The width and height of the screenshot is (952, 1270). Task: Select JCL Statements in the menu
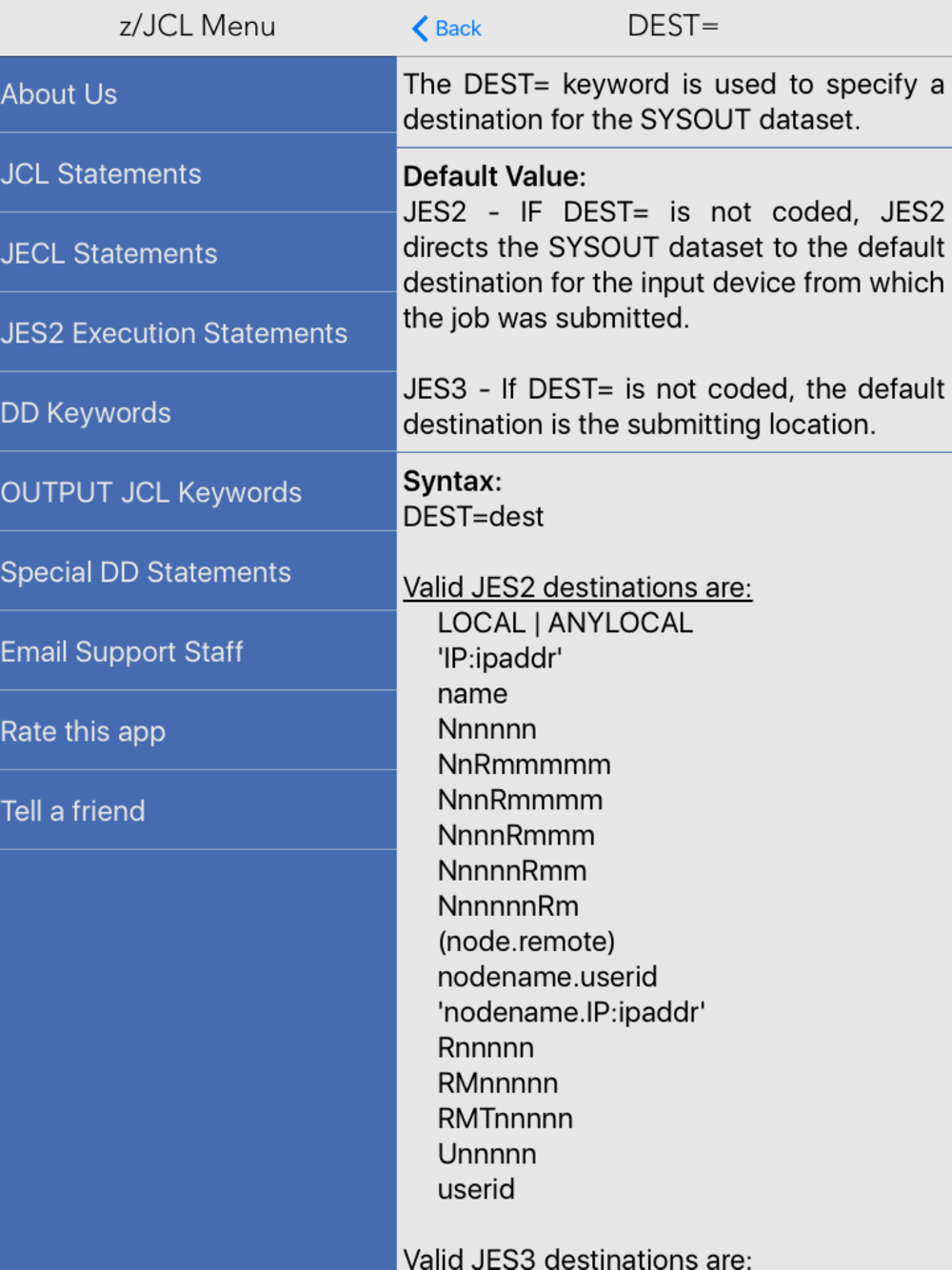tap(101, 174)
